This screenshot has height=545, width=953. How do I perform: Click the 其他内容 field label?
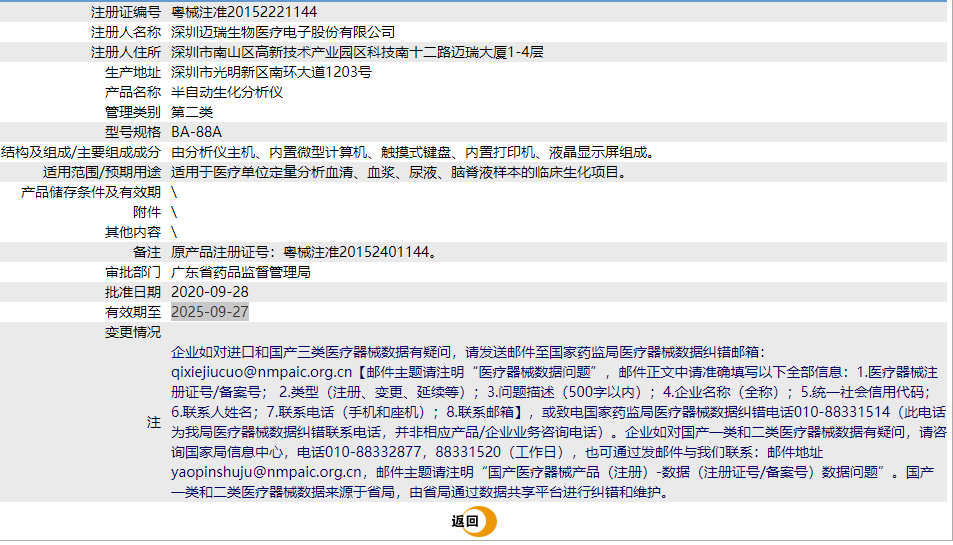coord(132,233)
